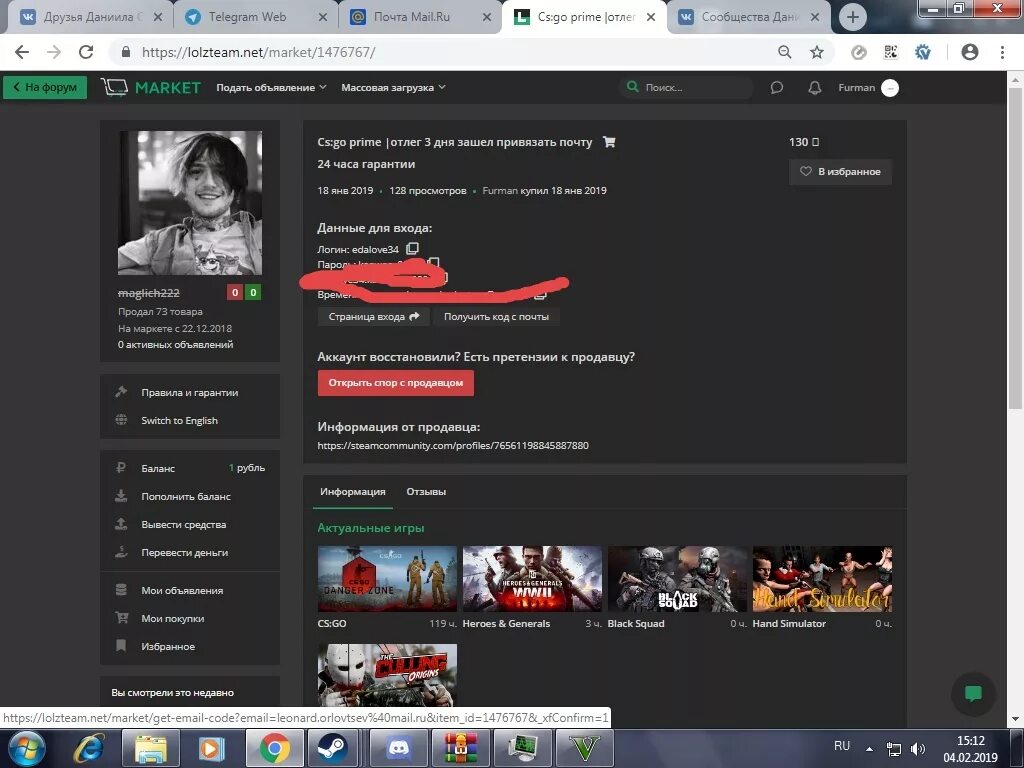Open the notifications bell icon
This screenshot has width=1024, height=768.
(x=814, y=88)
